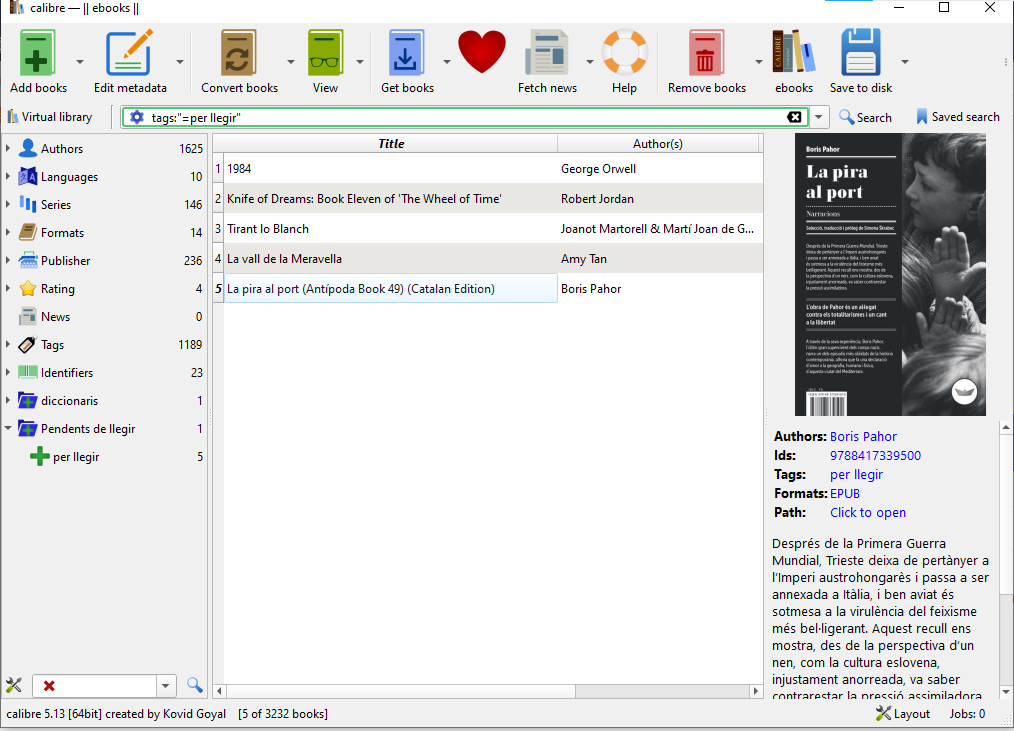
Task: Click the Get books icon
Action: pos(406,52)
